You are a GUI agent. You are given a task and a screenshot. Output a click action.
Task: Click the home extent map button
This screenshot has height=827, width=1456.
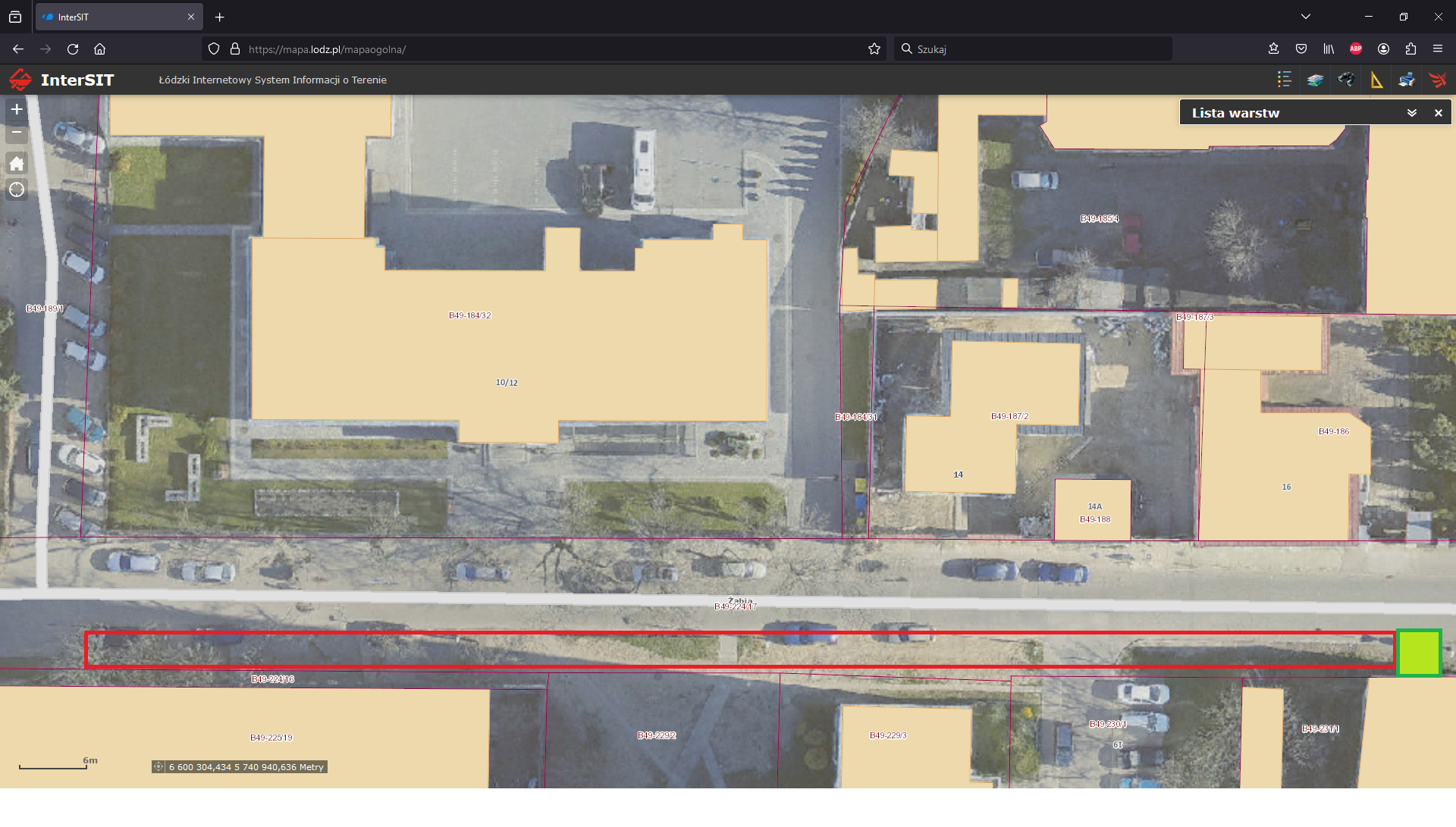17,163
